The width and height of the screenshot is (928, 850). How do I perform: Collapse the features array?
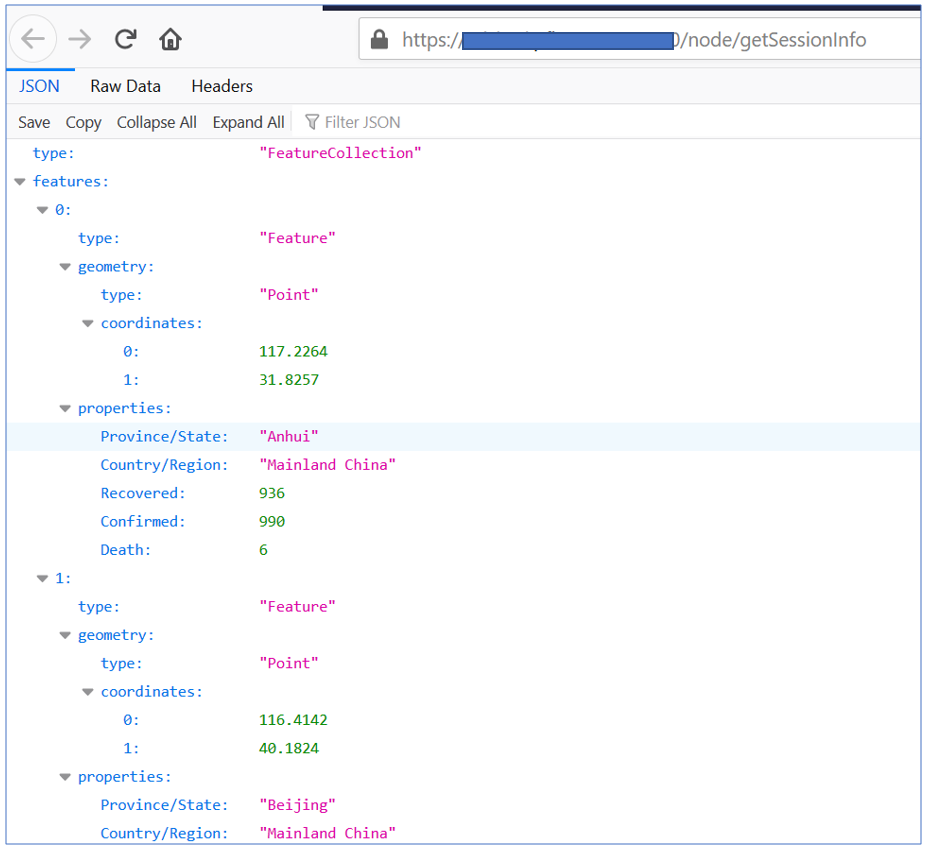20,182
